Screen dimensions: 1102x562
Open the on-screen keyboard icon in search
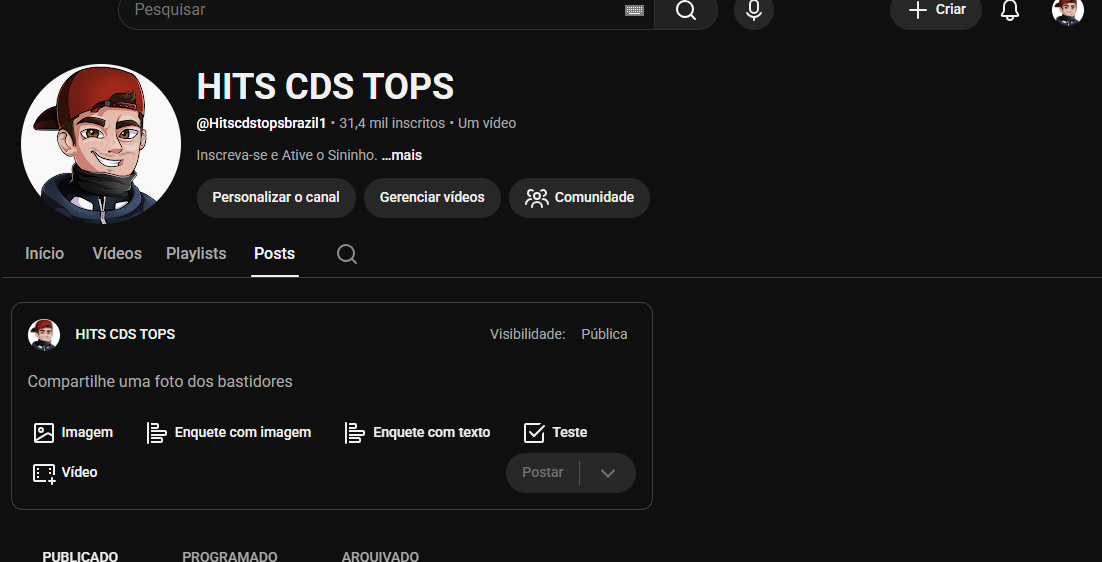[x=634, y=10]
